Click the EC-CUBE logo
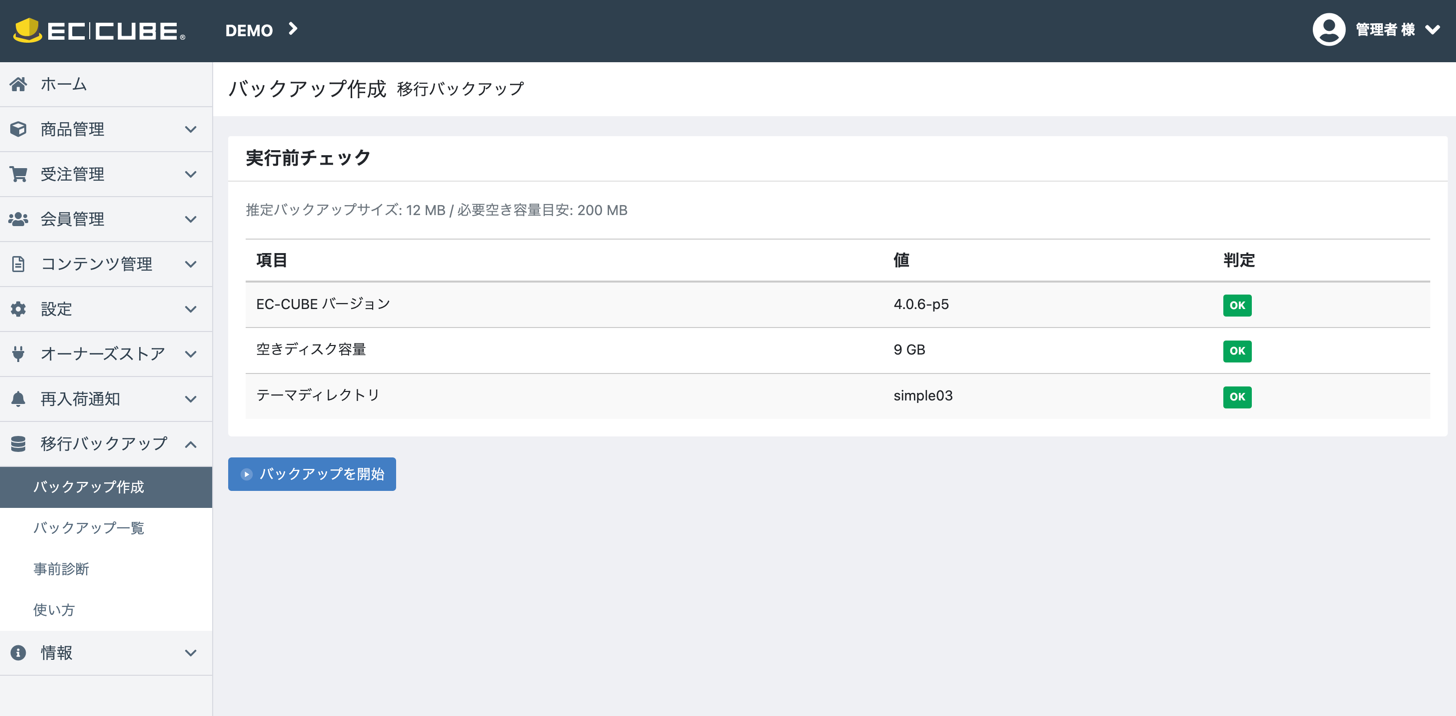 [x=99, y=31]
